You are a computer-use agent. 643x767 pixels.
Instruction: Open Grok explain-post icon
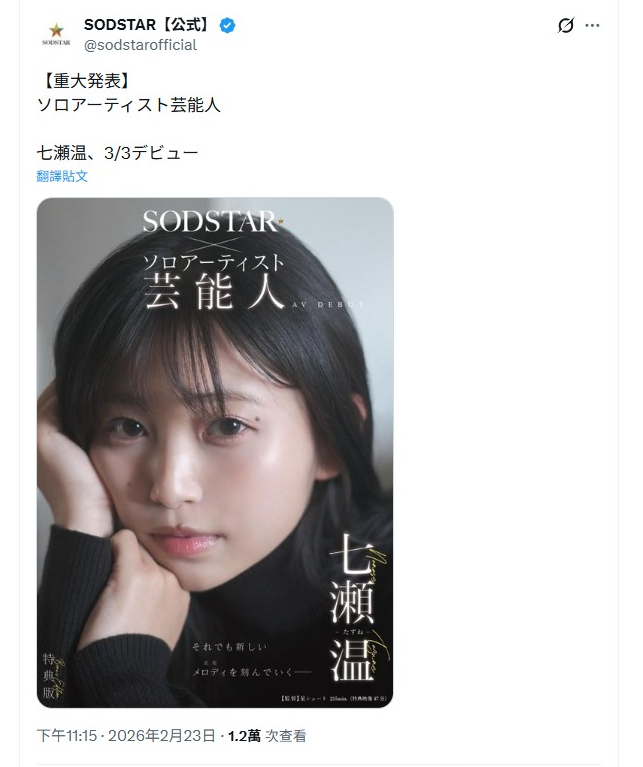565,25
